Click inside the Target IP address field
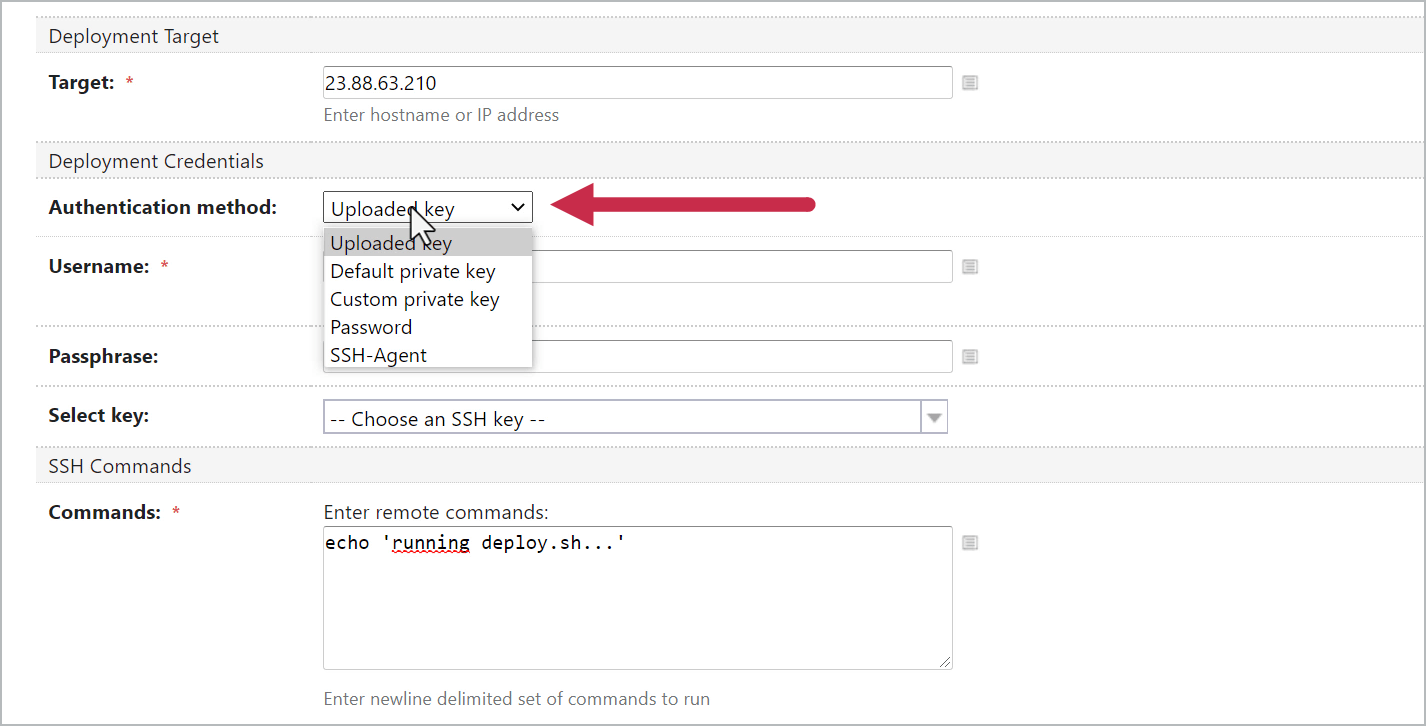1426x726 pixels. coord(637,82)
